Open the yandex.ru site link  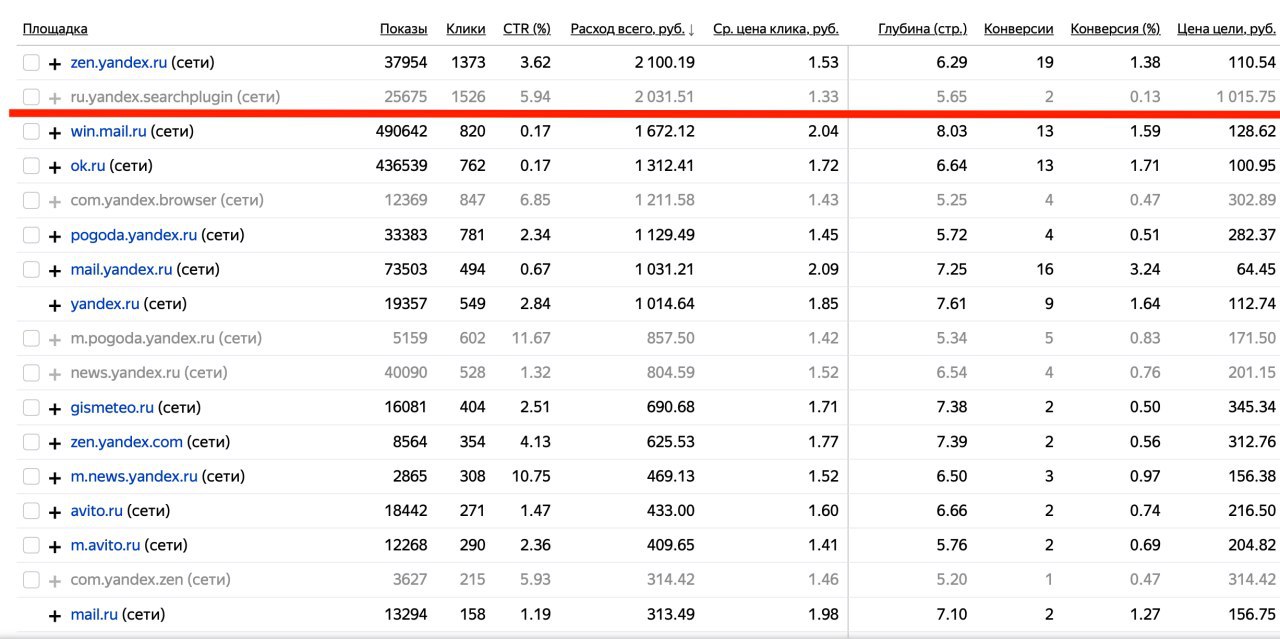[105, 303]
